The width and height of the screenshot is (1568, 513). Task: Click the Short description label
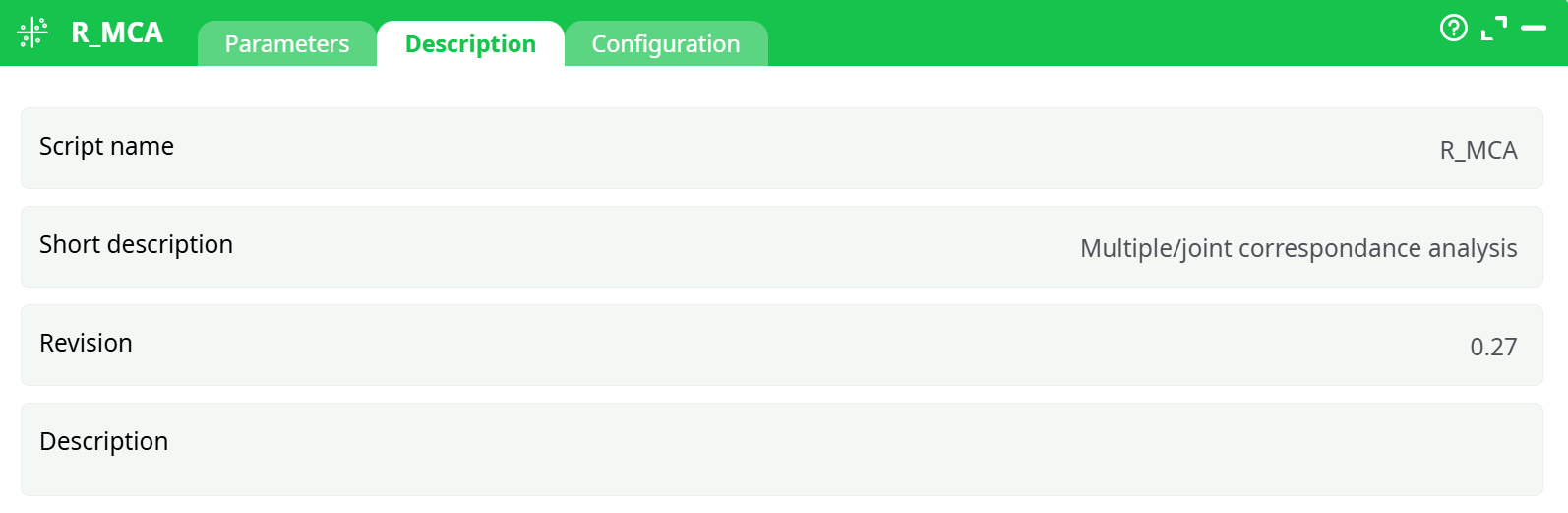click(136, 244)
